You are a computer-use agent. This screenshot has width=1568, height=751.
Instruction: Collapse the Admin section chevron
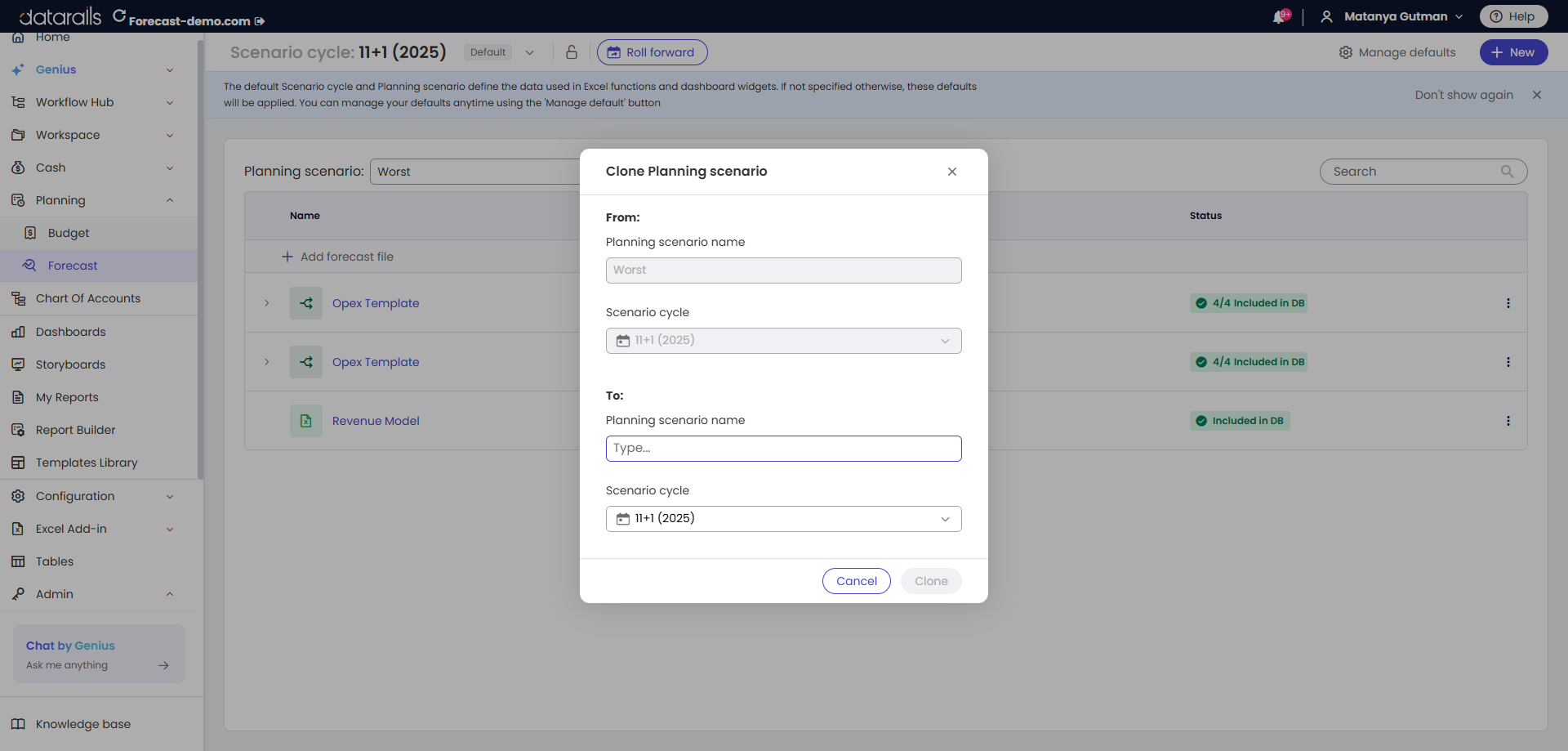point(170,594)
